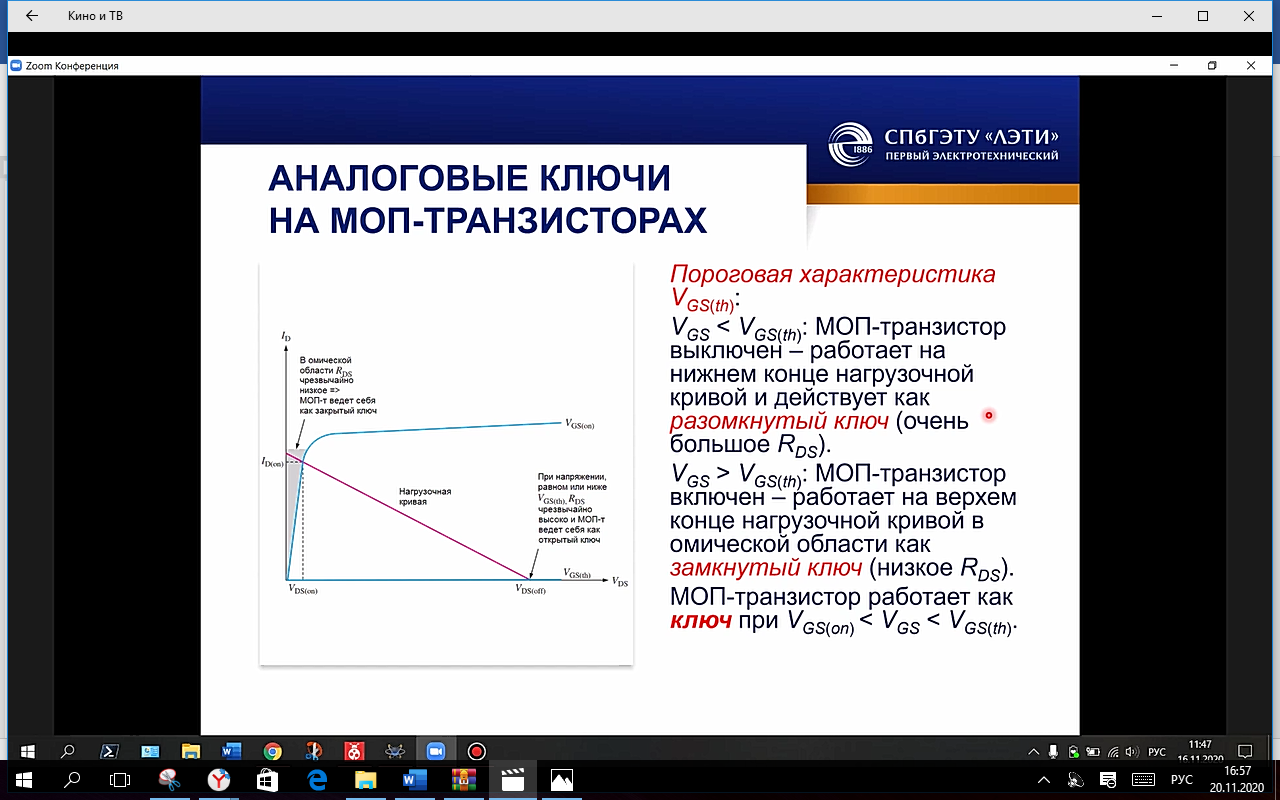Click Zoom icon in the recorded video taskbar
Image resolution: width=1280 pixels, height=800 pixels.
point(435,750)
